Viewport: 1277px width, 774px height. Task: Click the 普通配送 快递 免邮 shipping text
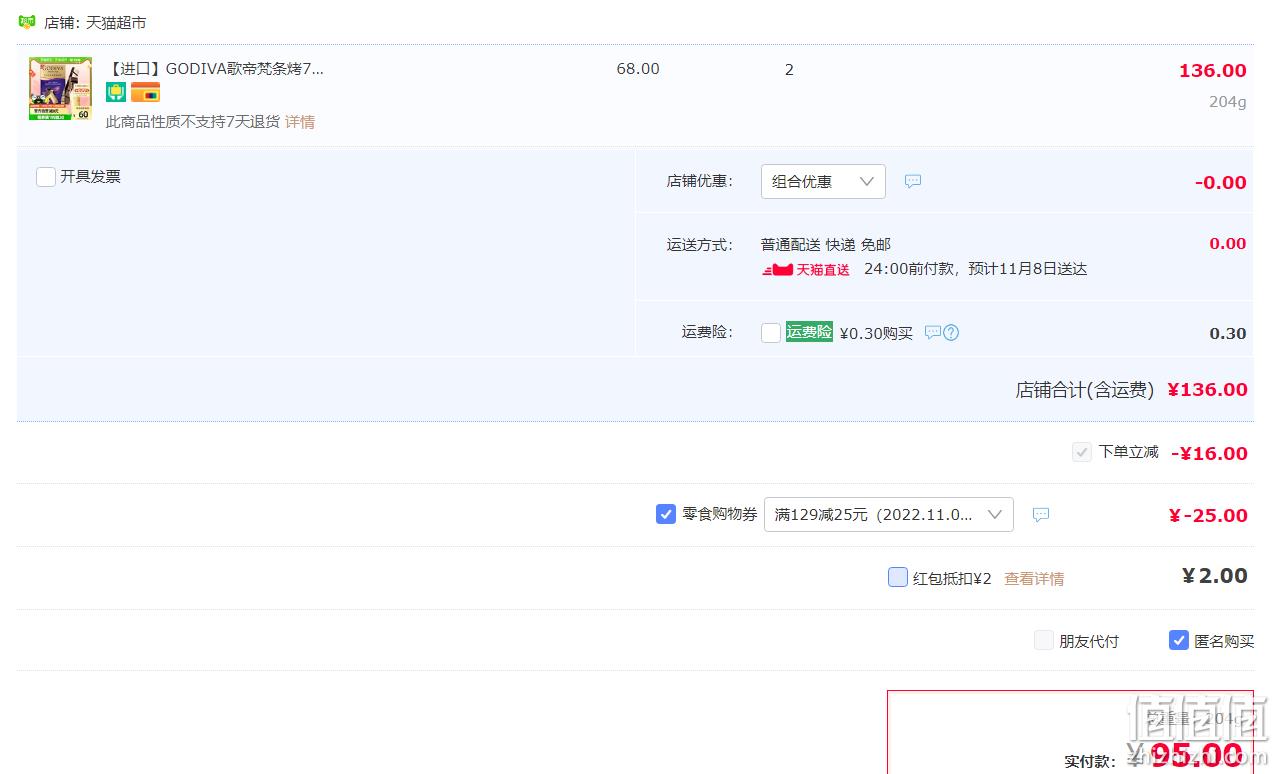pos(826,245)
